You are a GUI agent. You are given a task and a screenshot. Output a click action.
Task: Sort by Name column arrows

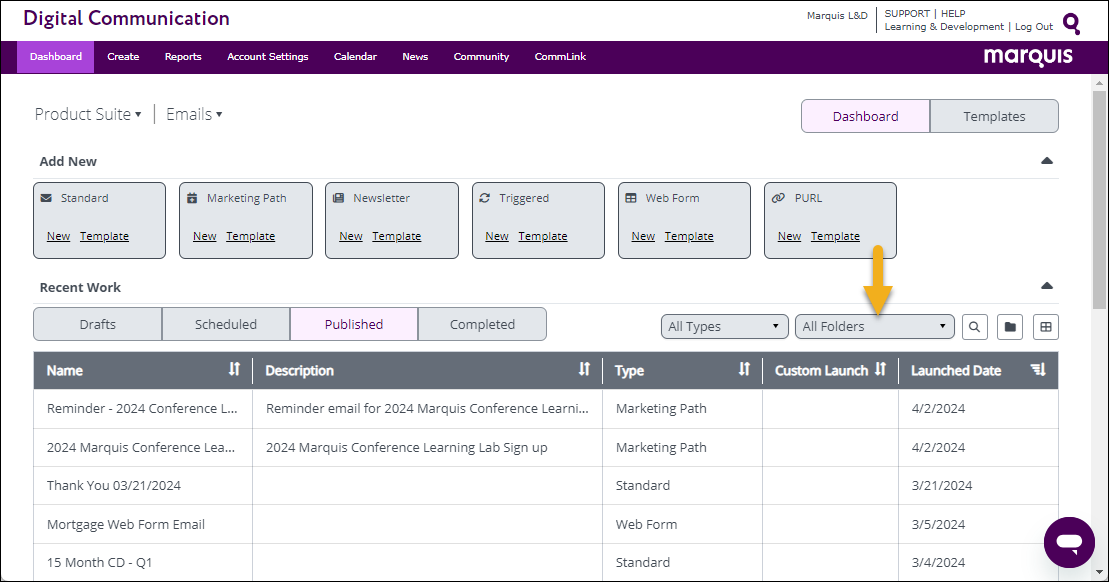pos(234,369)
